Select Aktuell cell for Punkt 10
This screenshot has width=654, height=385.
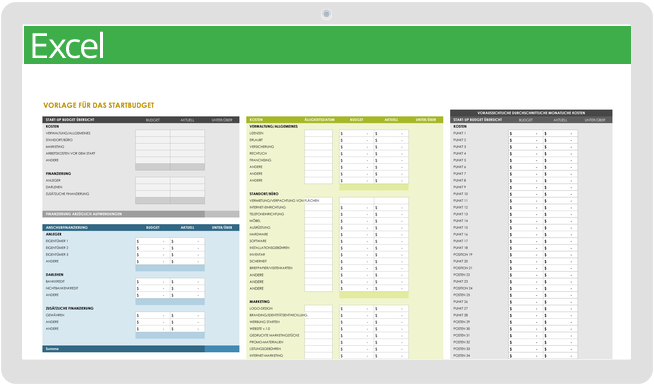tap(560, 194)
